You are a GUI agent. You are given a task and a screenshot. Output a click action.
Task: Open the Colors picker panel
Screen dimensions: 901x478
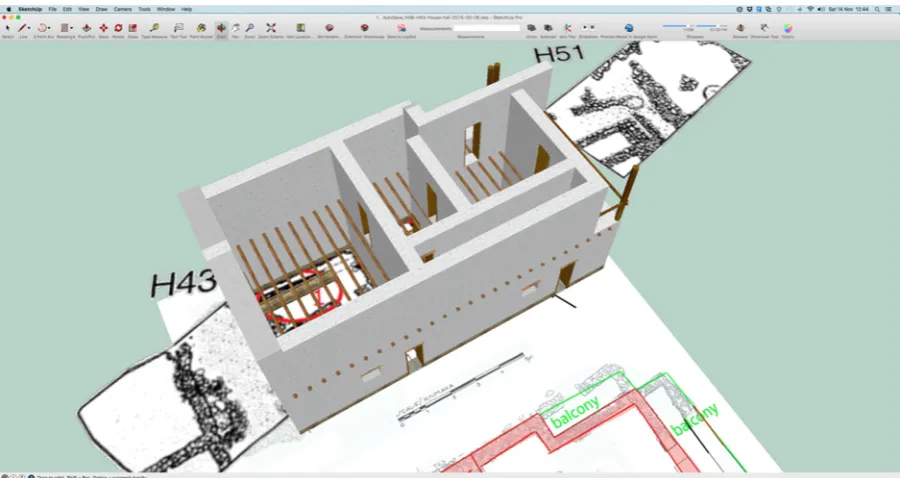(788, 28)
